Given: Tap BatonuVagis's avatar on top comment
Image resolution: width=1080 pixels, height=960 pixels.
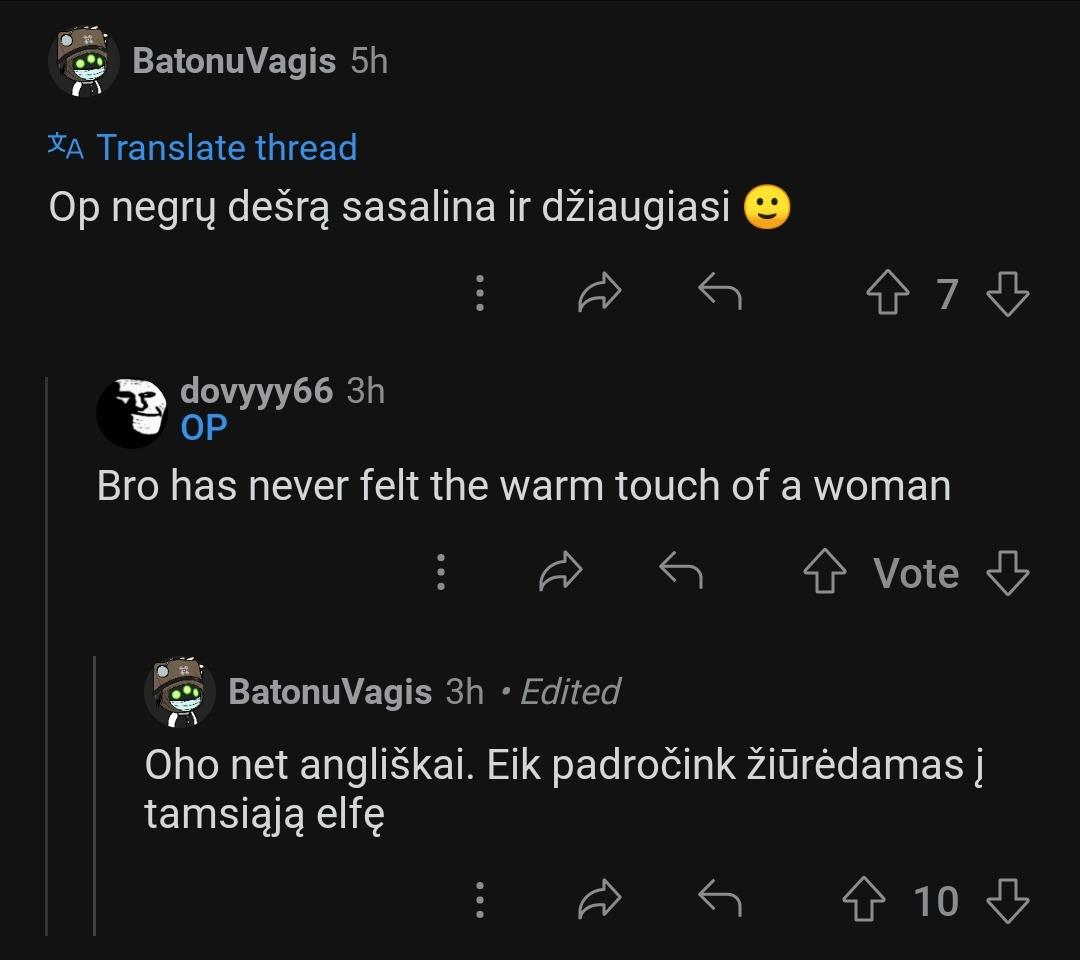Looking at the screenshot, I should (x=84, y=63).
